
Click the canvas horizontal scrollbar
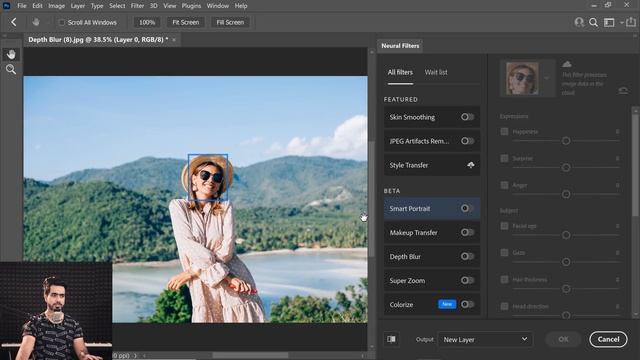[250, 356]
